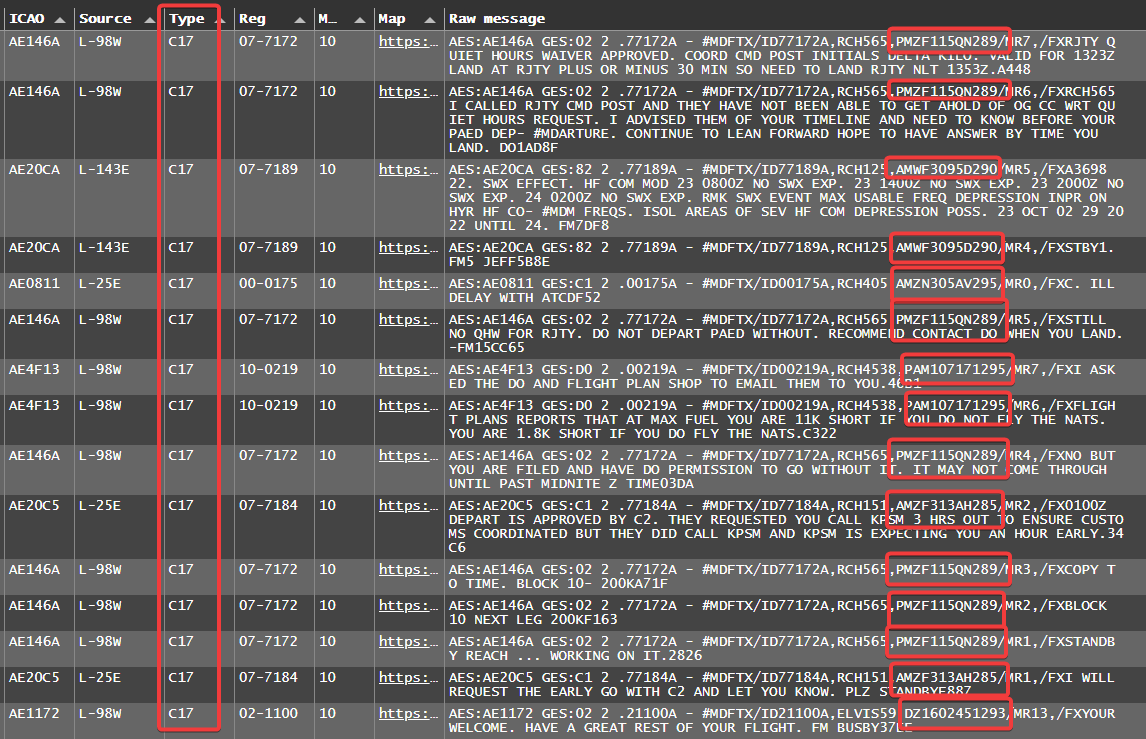
Task: Open map link in the AE0811 row
Action: pos(408,283)
